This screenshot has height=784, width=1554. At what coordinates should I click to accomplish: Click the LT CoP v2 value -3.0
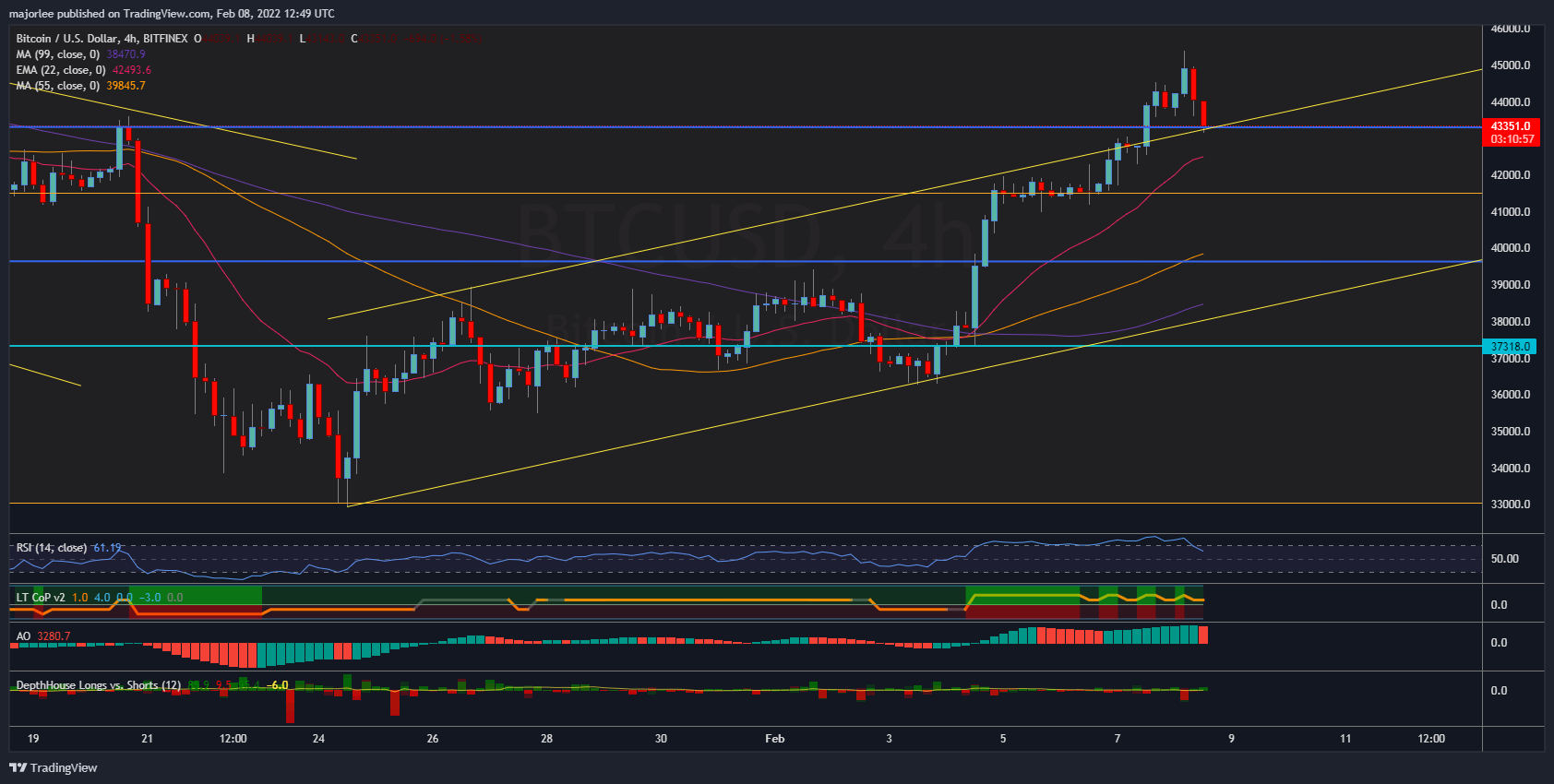(x=149, y=598)
